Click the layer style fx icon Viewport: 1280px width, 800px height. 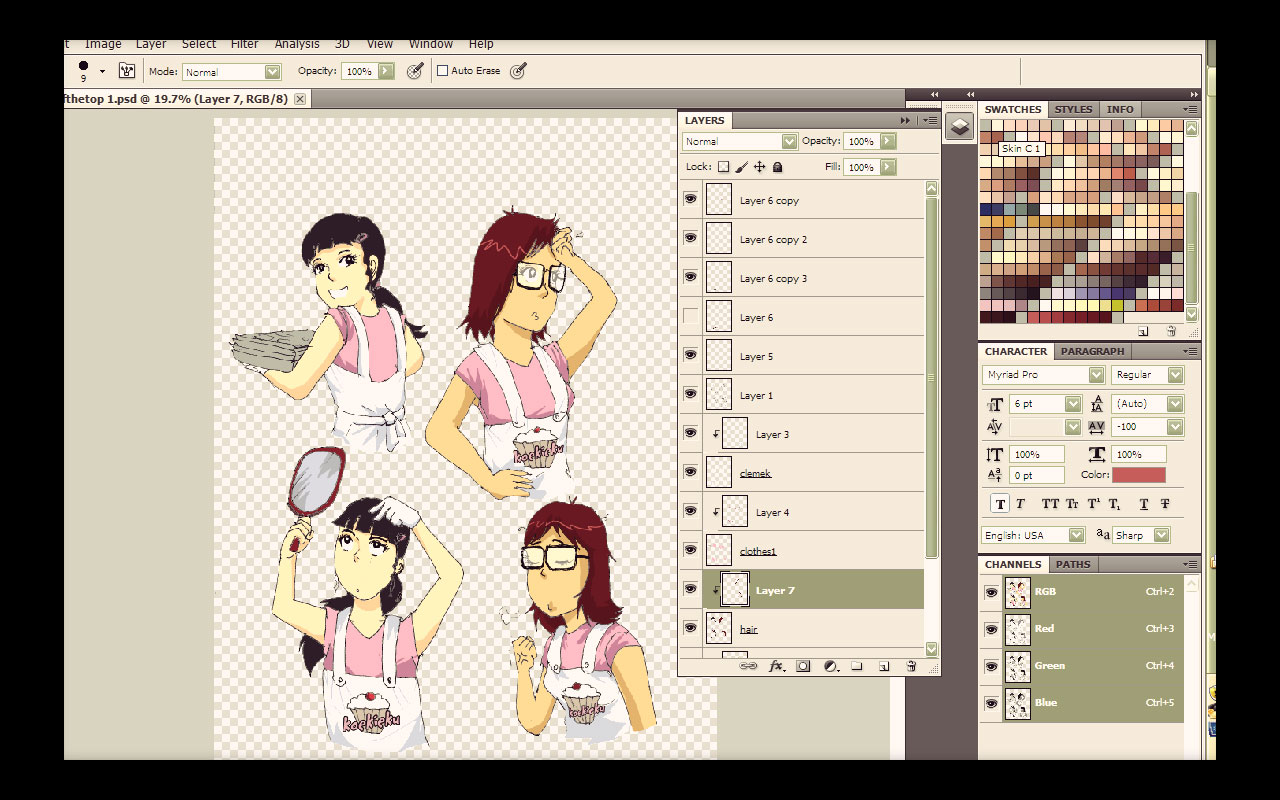tap(776, 666)
